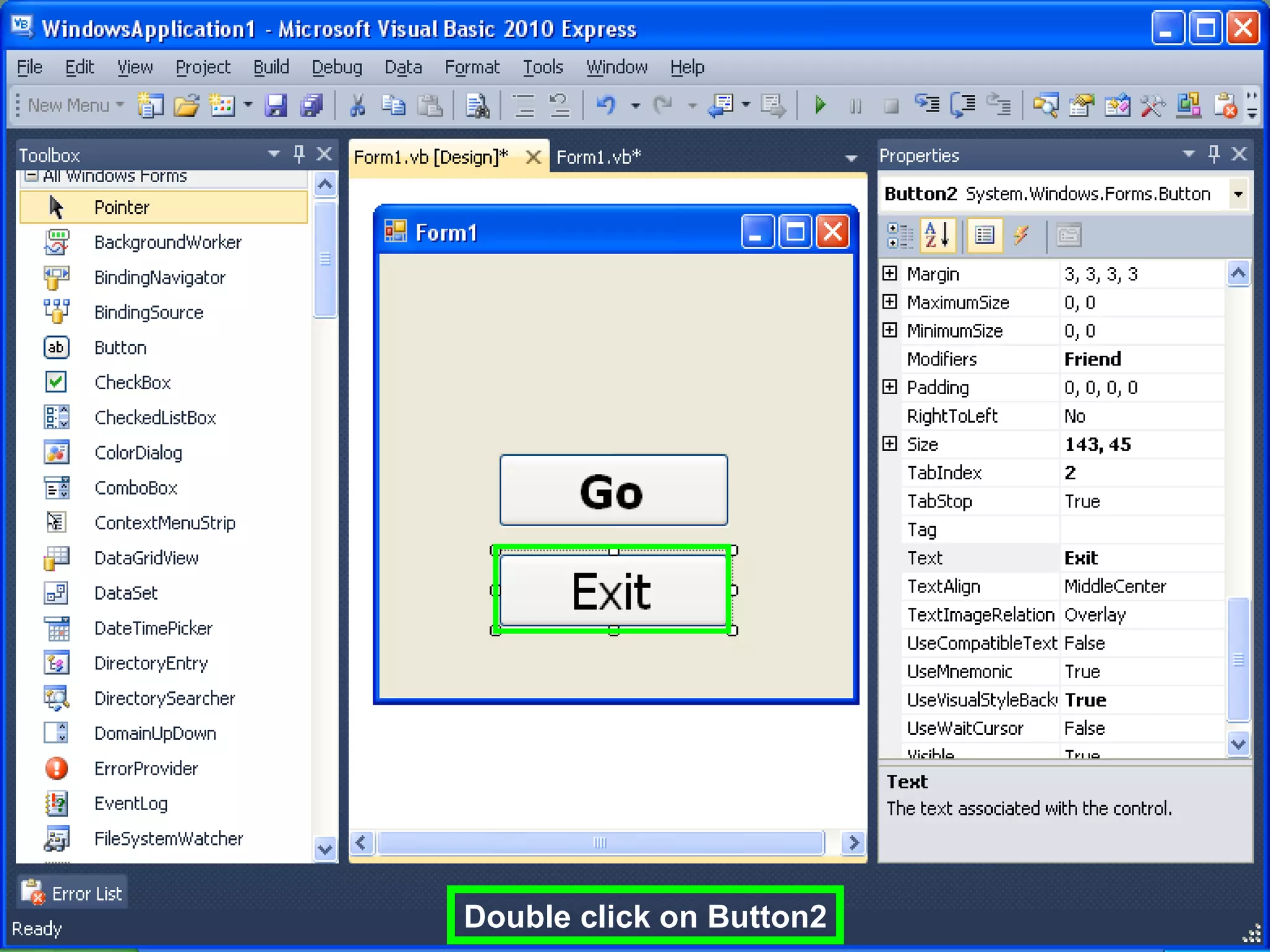This screenshot has width=1270, height=952.
Task: Expand the MinimumSize property
Action: coord(890,330)
